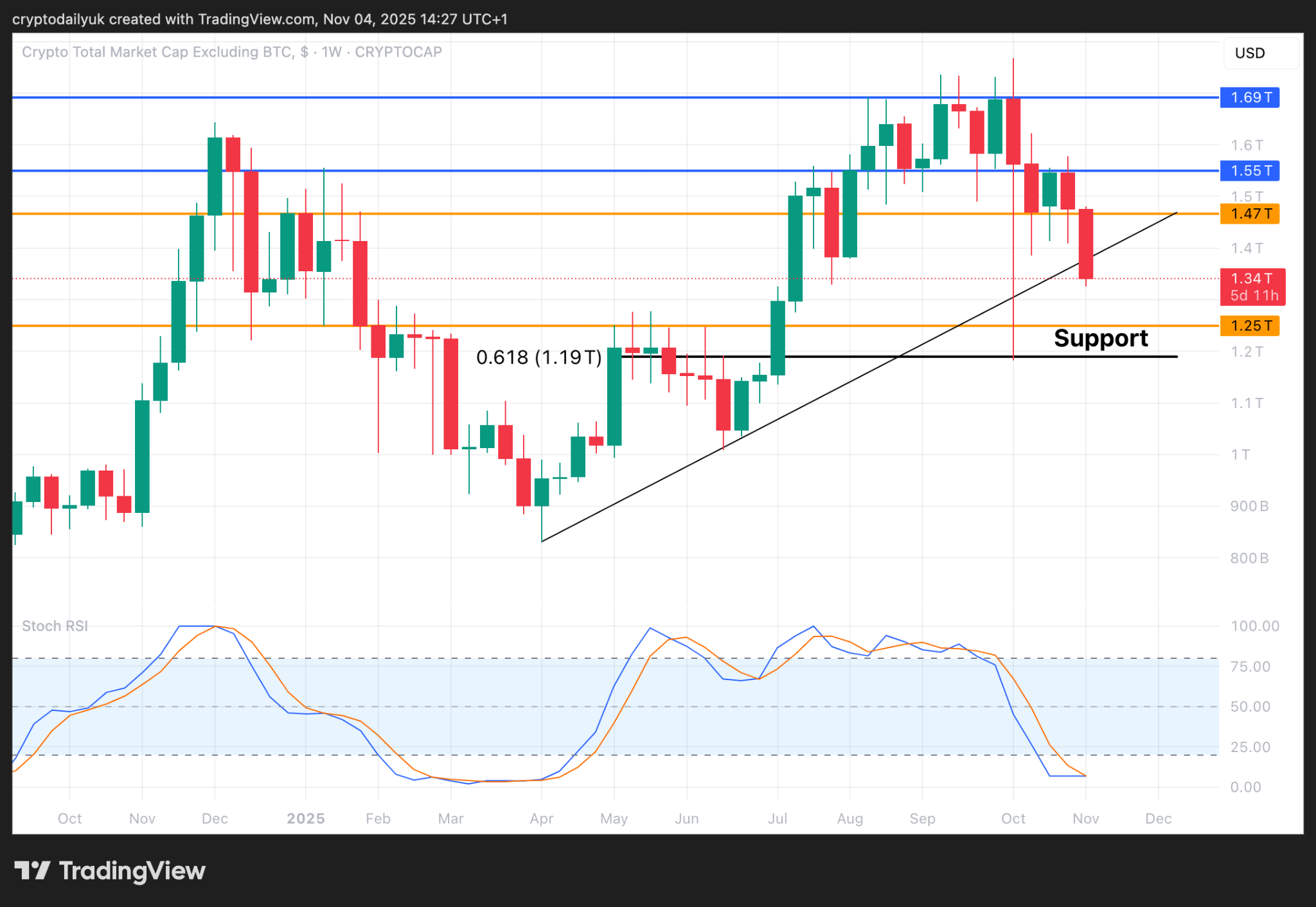Select the 0.618 (1.19 T) Fibonacci label
Image resolution: width=1316 pixels, height=907 pixels.
(538, 357)
